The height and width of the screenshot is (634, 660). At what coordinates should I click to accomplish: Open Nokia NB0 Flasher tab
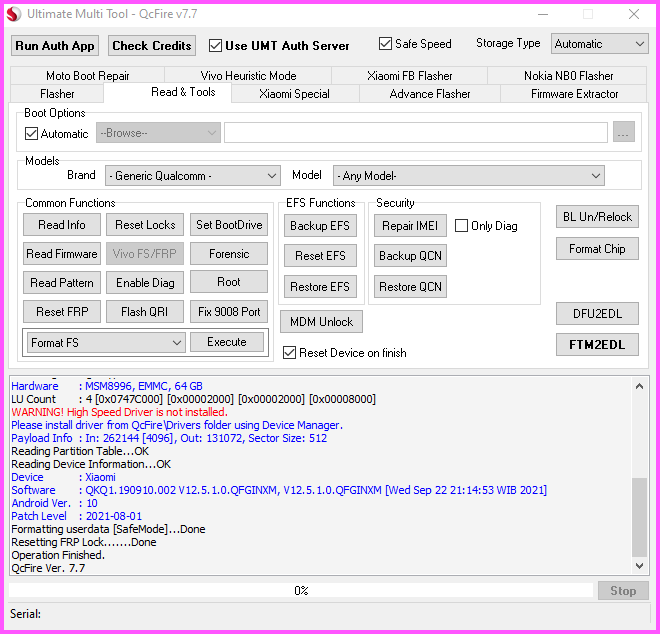click(568, 76)
